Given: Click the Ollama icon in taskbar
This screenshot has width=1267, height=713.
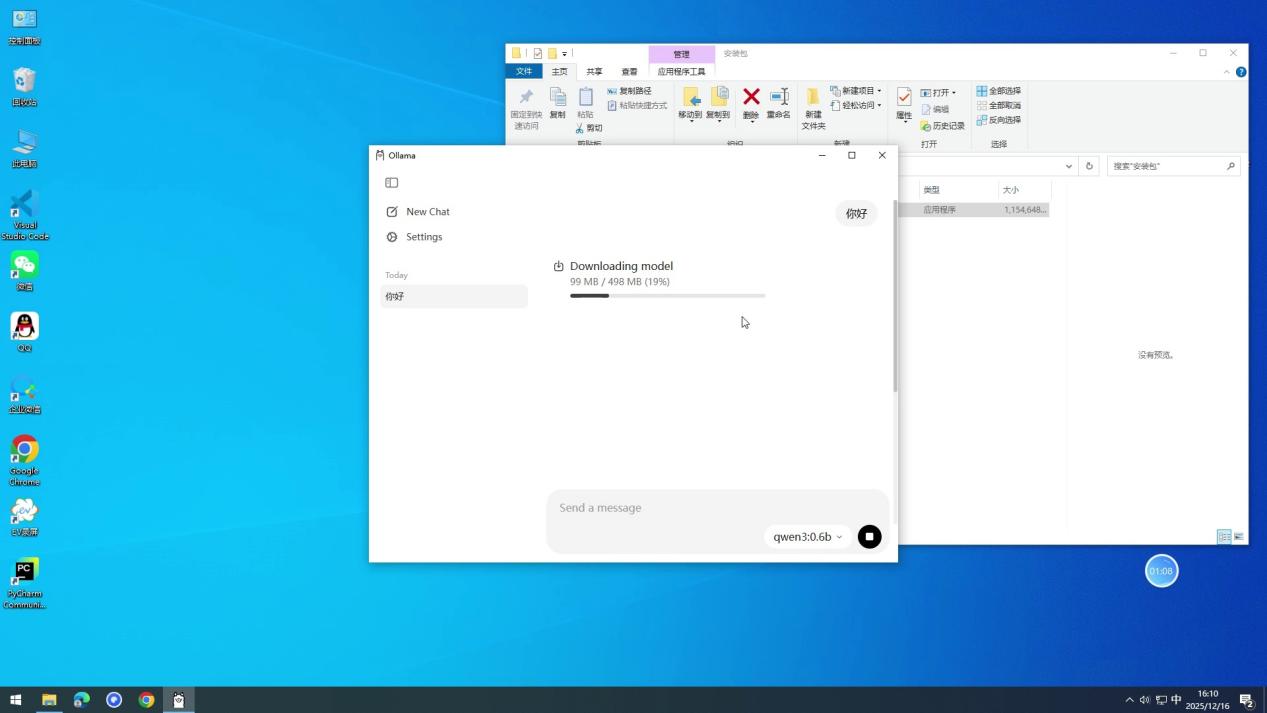Looking at the screenshot, I should click(x=179, y=700).
